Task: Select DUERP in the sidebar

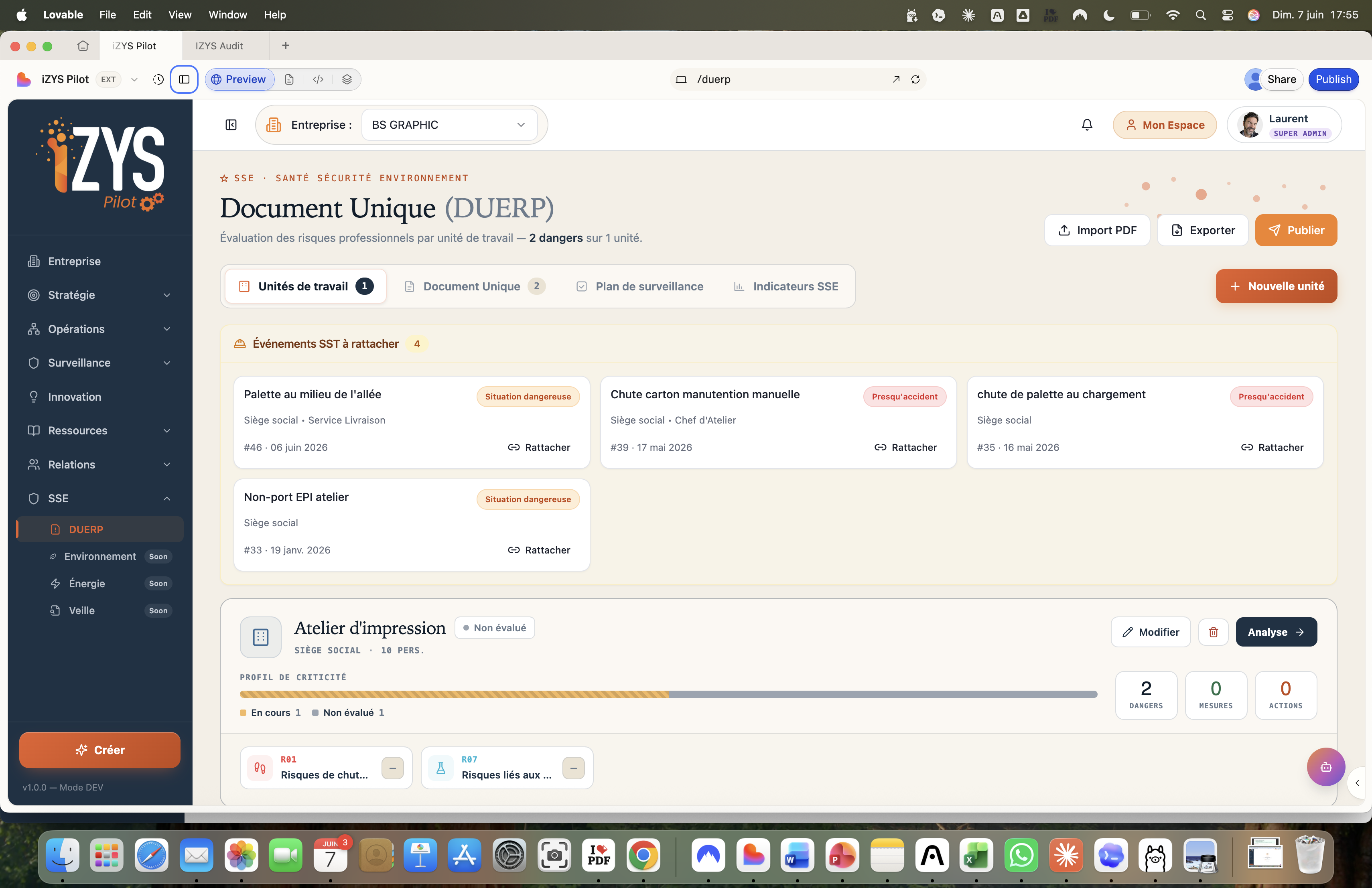Action: (100, 529)
